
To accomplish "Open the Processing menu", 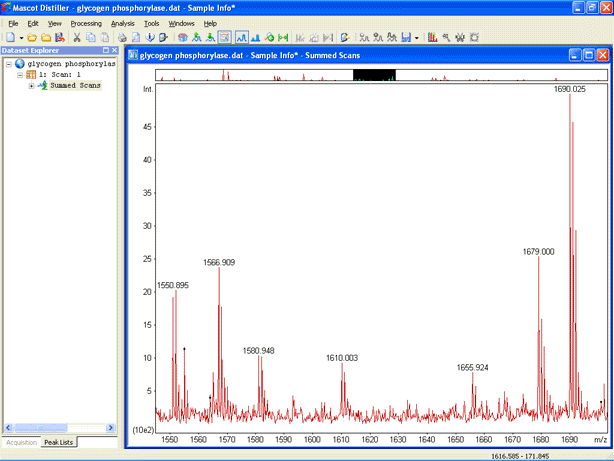I will coord(86,22).
